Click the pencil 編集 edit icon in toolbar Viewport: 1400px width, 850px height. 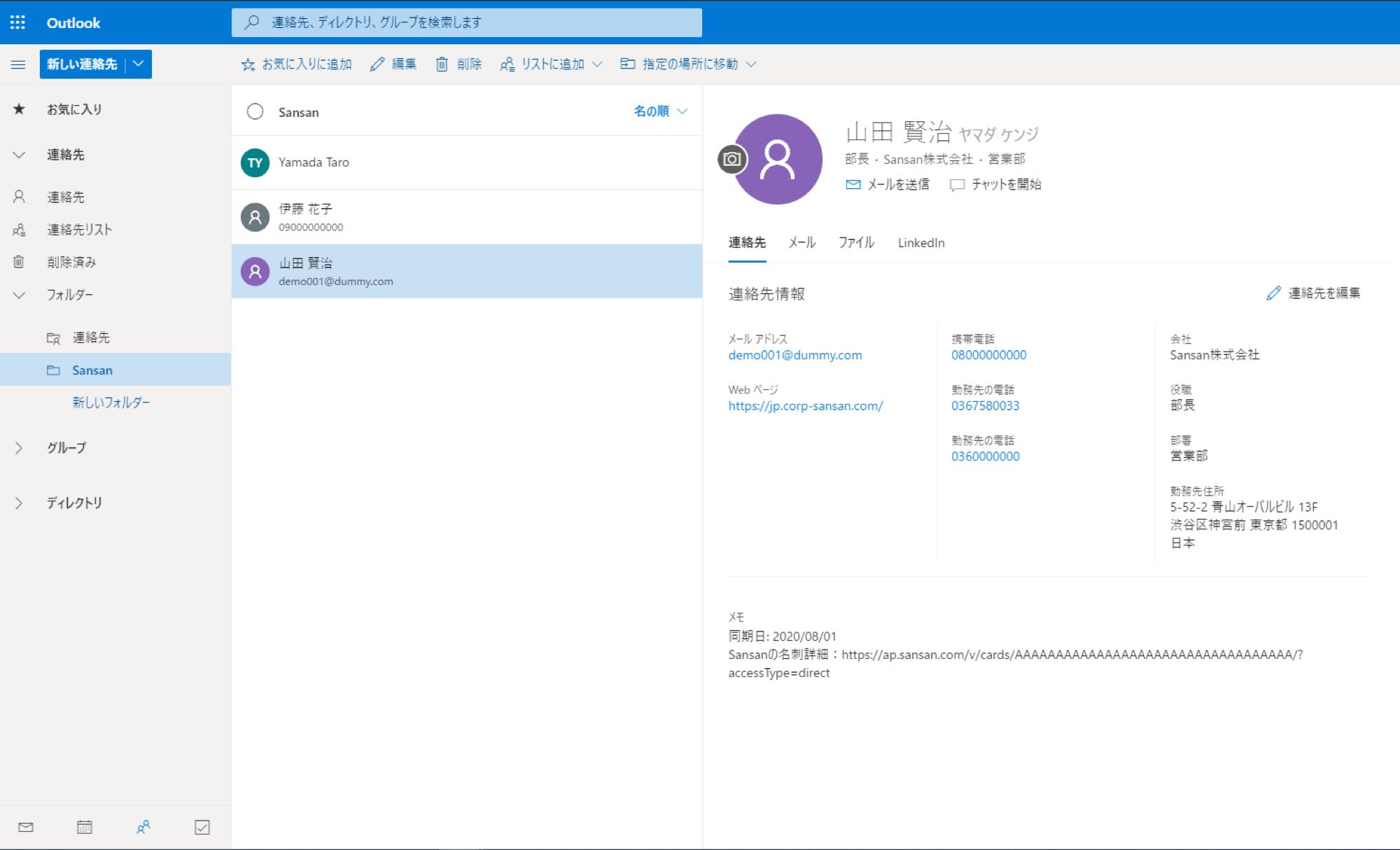click(377, 64)
